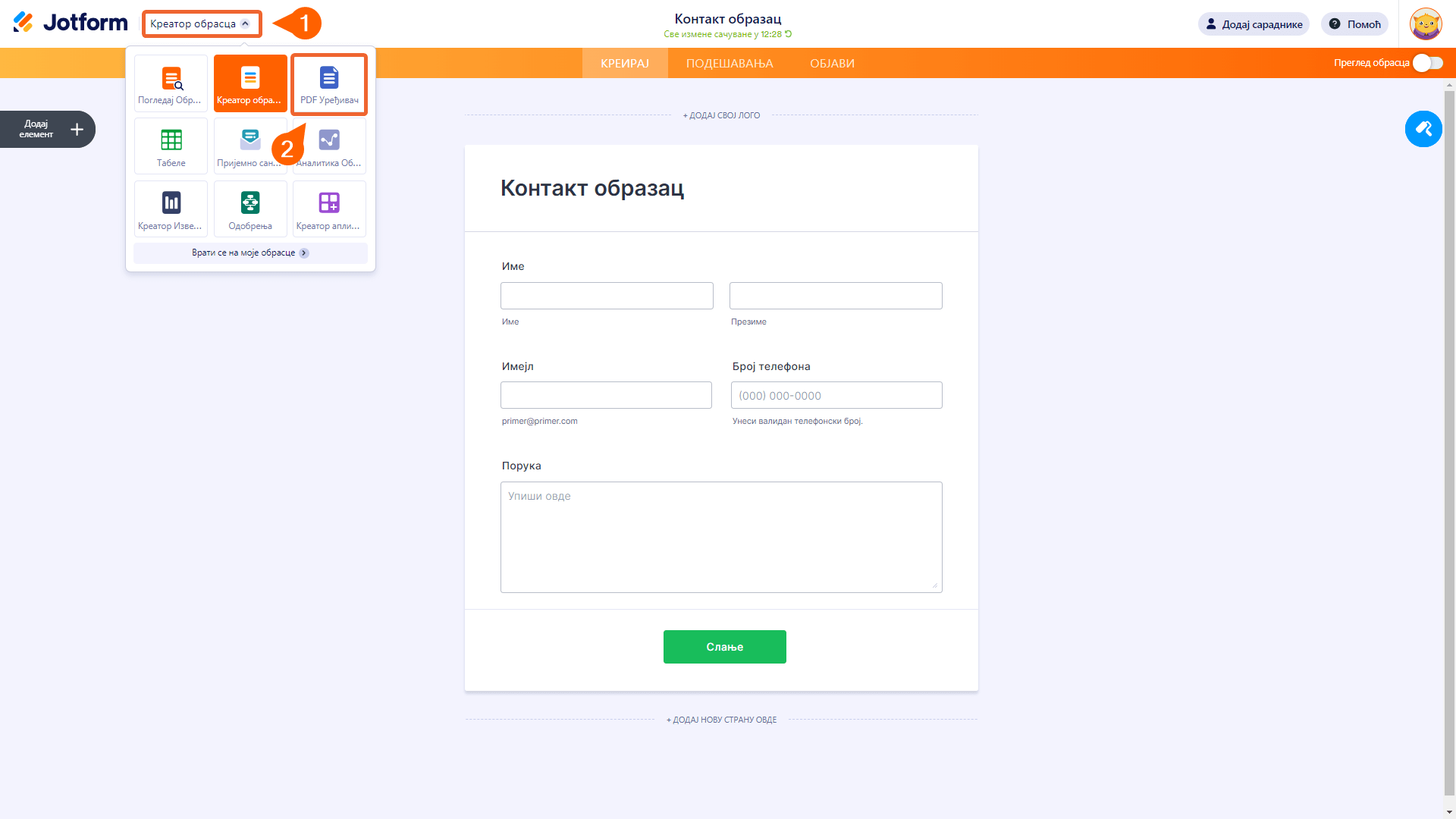Click the Порука message textarea

point(720,537)
